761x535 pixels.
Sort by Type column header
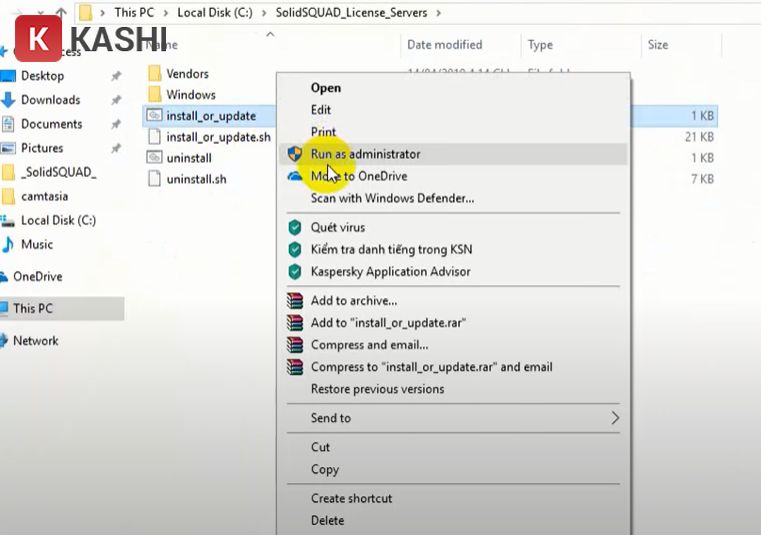(x=540, y=45)
